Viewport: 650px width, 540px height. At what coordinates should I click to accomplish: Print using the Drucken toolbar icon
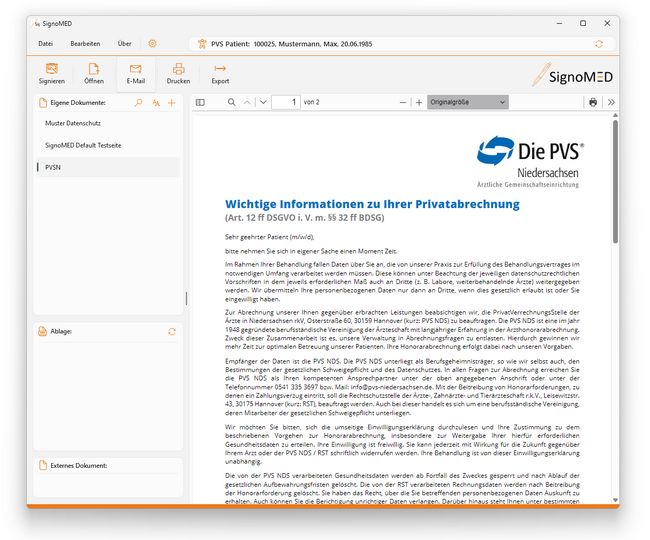click(x=179, y=68)
